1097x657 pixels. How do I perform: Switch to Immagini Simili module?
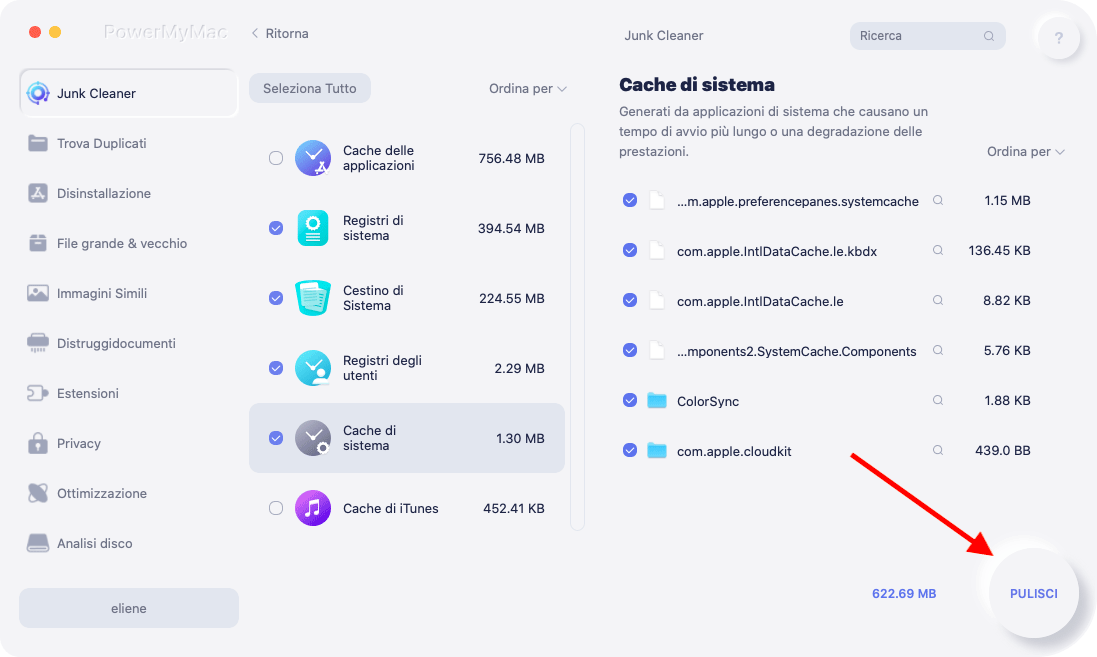click(x=129, y=293)
